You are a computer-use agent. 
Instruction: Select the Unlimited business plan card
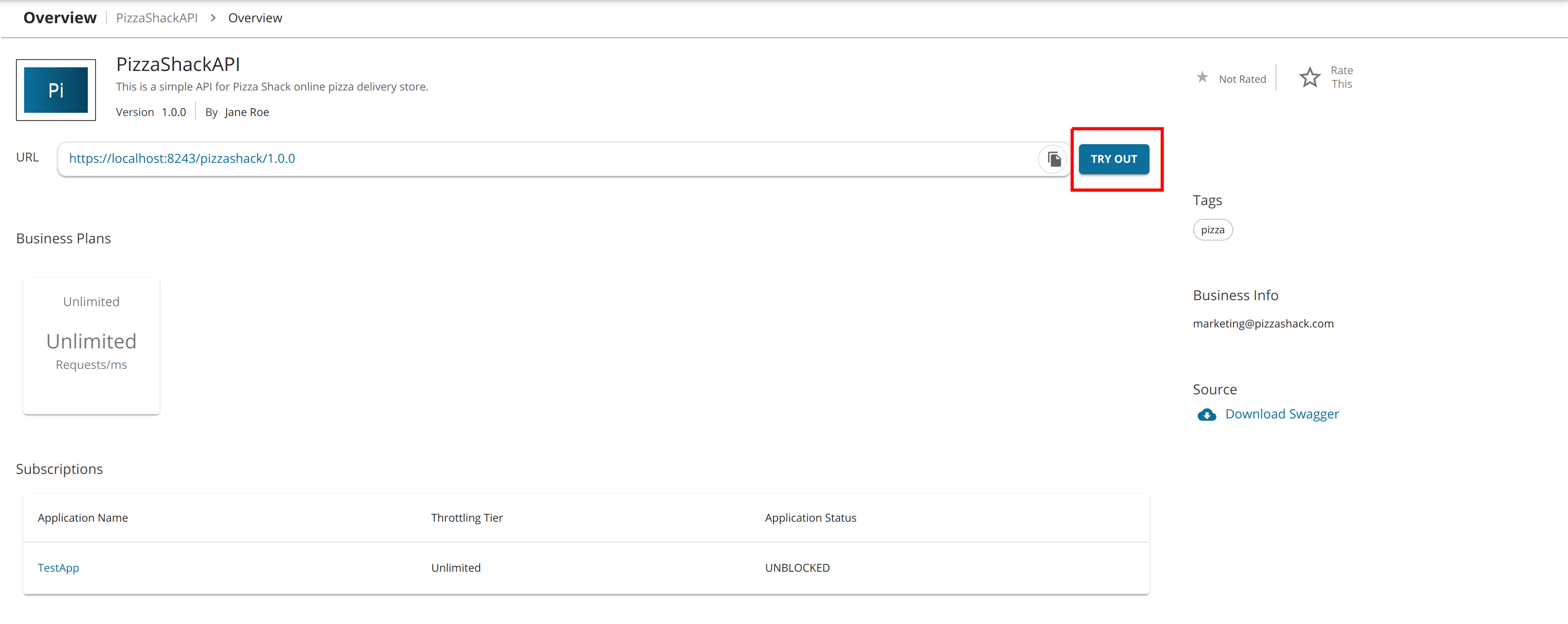pyautogui.click(x=91, y=346)
